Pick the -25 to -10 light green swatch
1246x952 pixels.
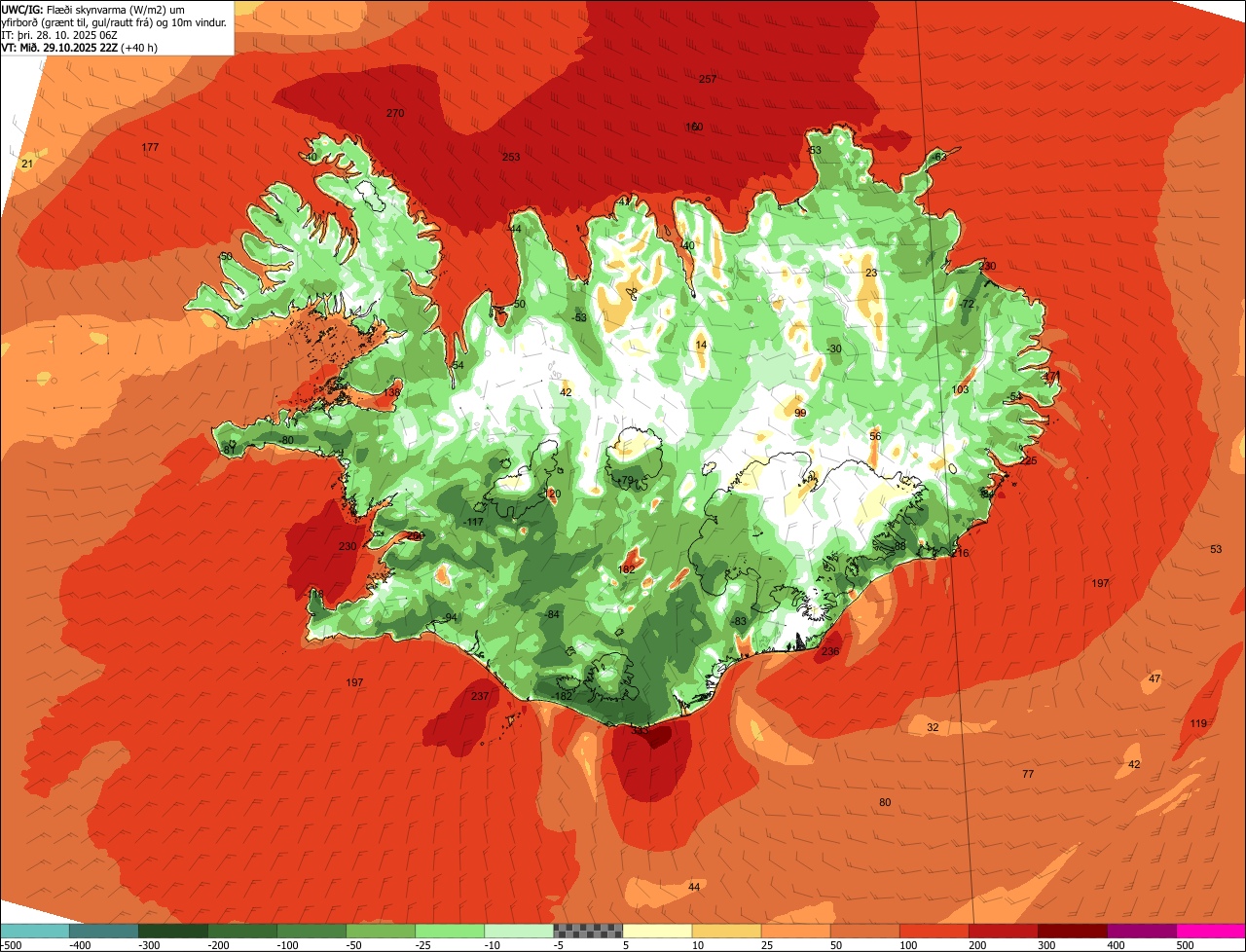(x=449, y=931)
